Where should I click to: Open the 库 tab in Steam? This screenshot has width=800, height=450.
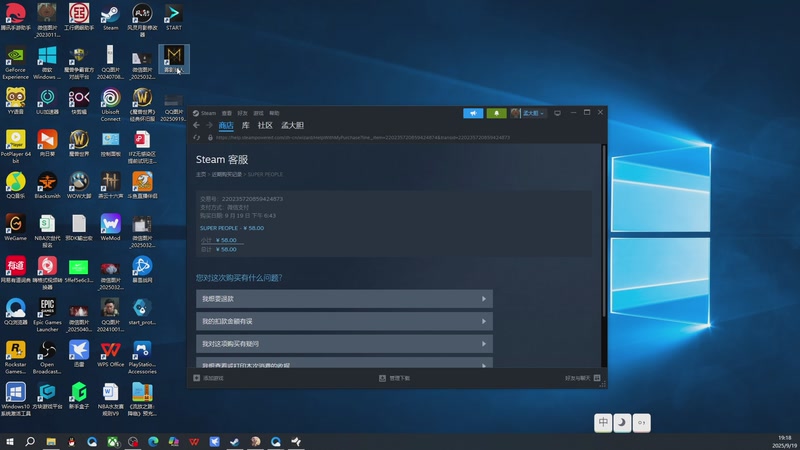(x=245, y=126)
